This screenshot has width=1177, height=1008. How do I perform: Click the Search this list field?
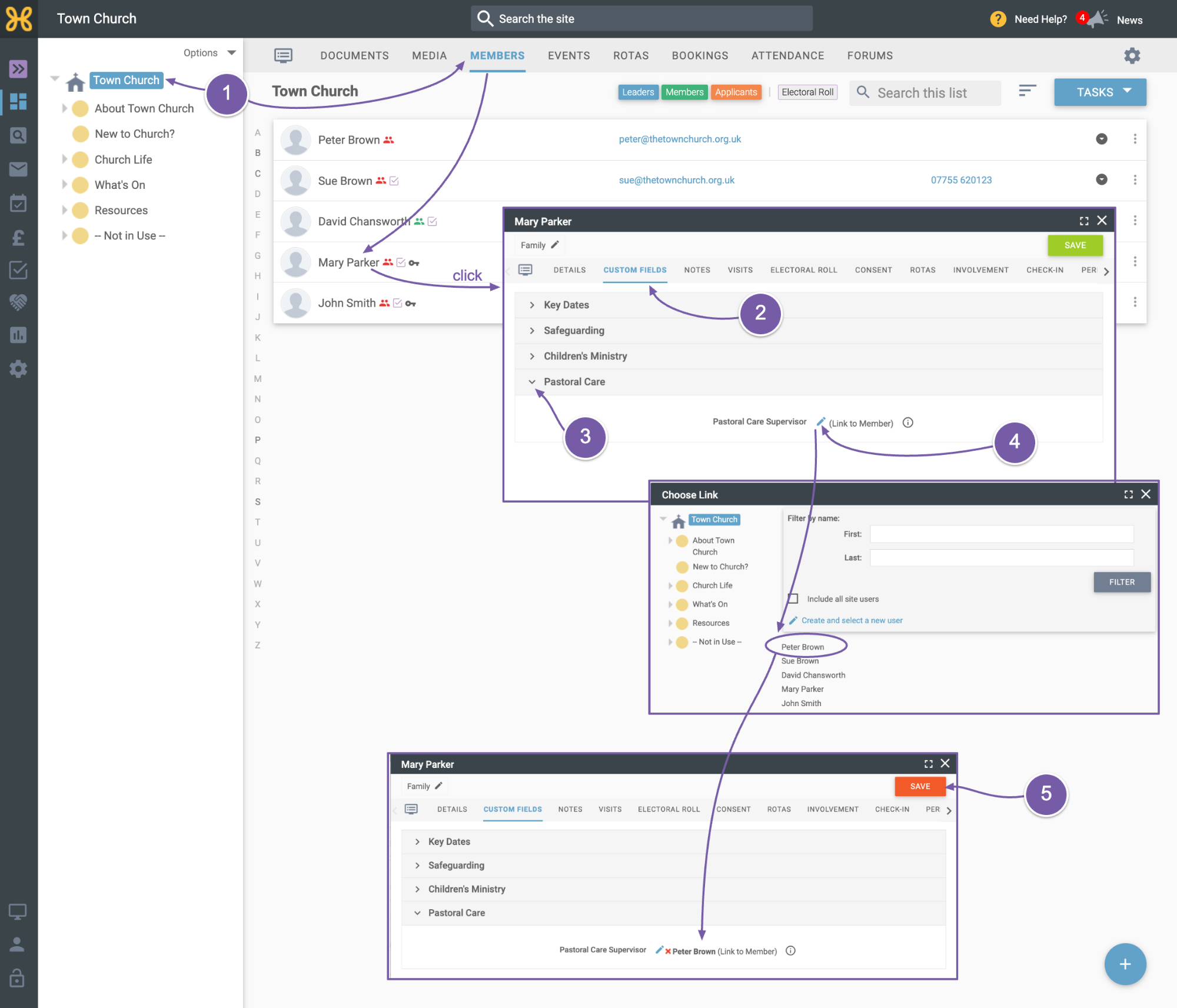[925, 93]
